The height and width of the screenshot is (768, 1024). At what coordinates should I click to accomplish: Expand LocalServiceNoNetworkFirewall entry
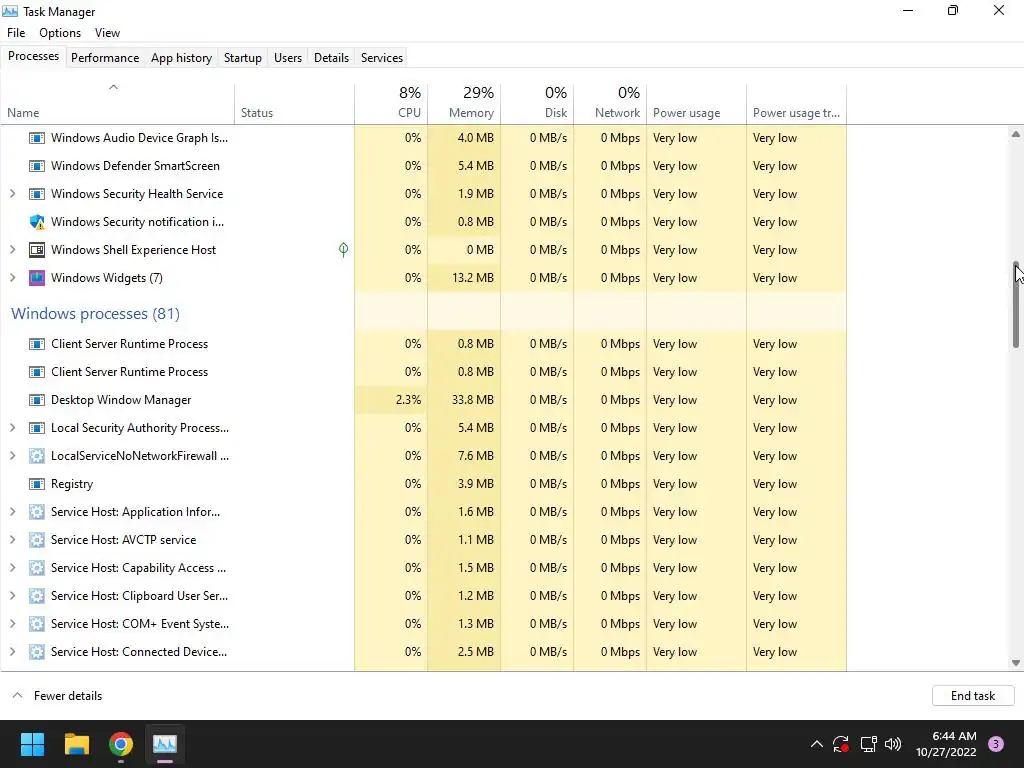(12, 456)
